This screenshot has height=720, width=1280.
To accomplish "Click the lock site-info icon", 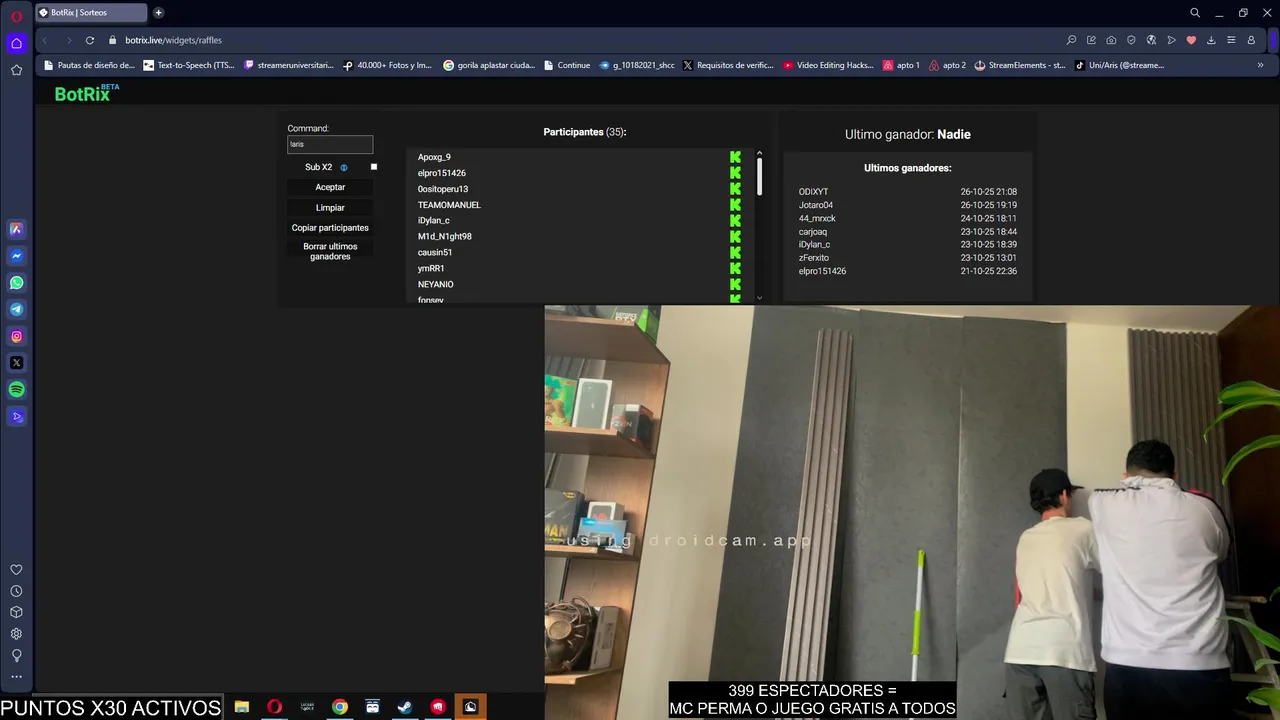I will click(113, 40).
